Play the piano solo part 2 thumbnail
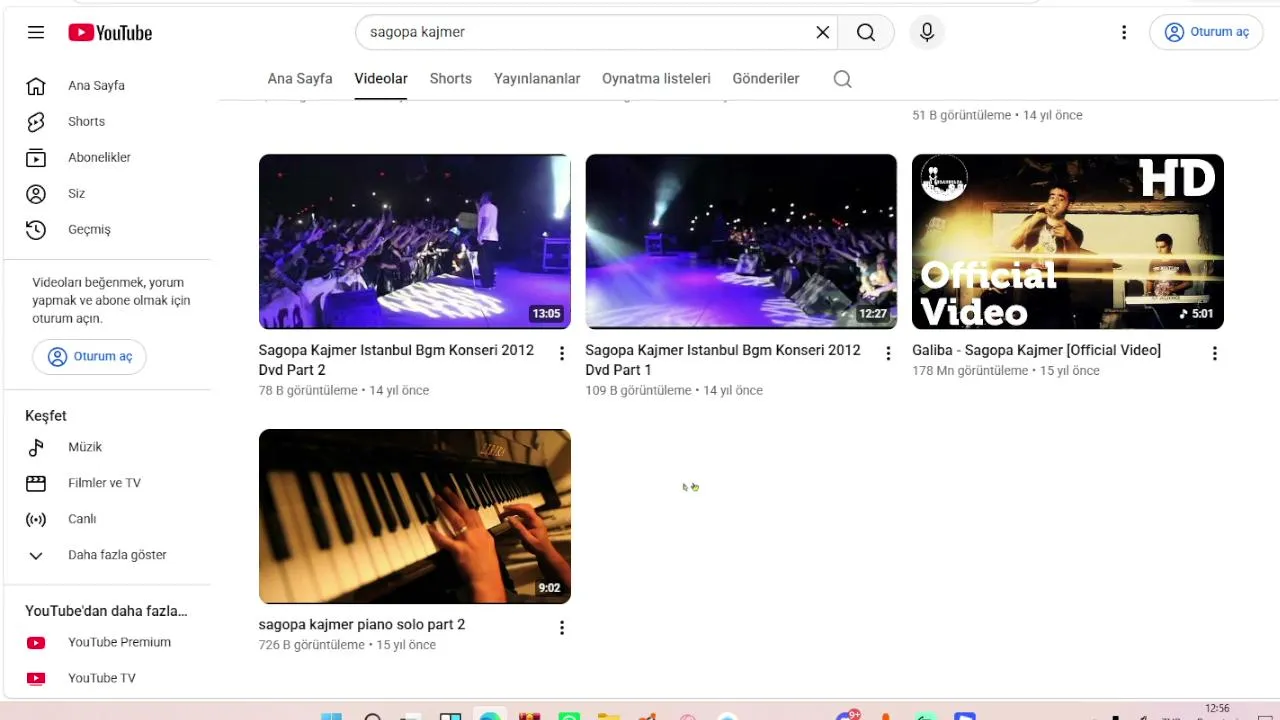 (x=415, y=516)
